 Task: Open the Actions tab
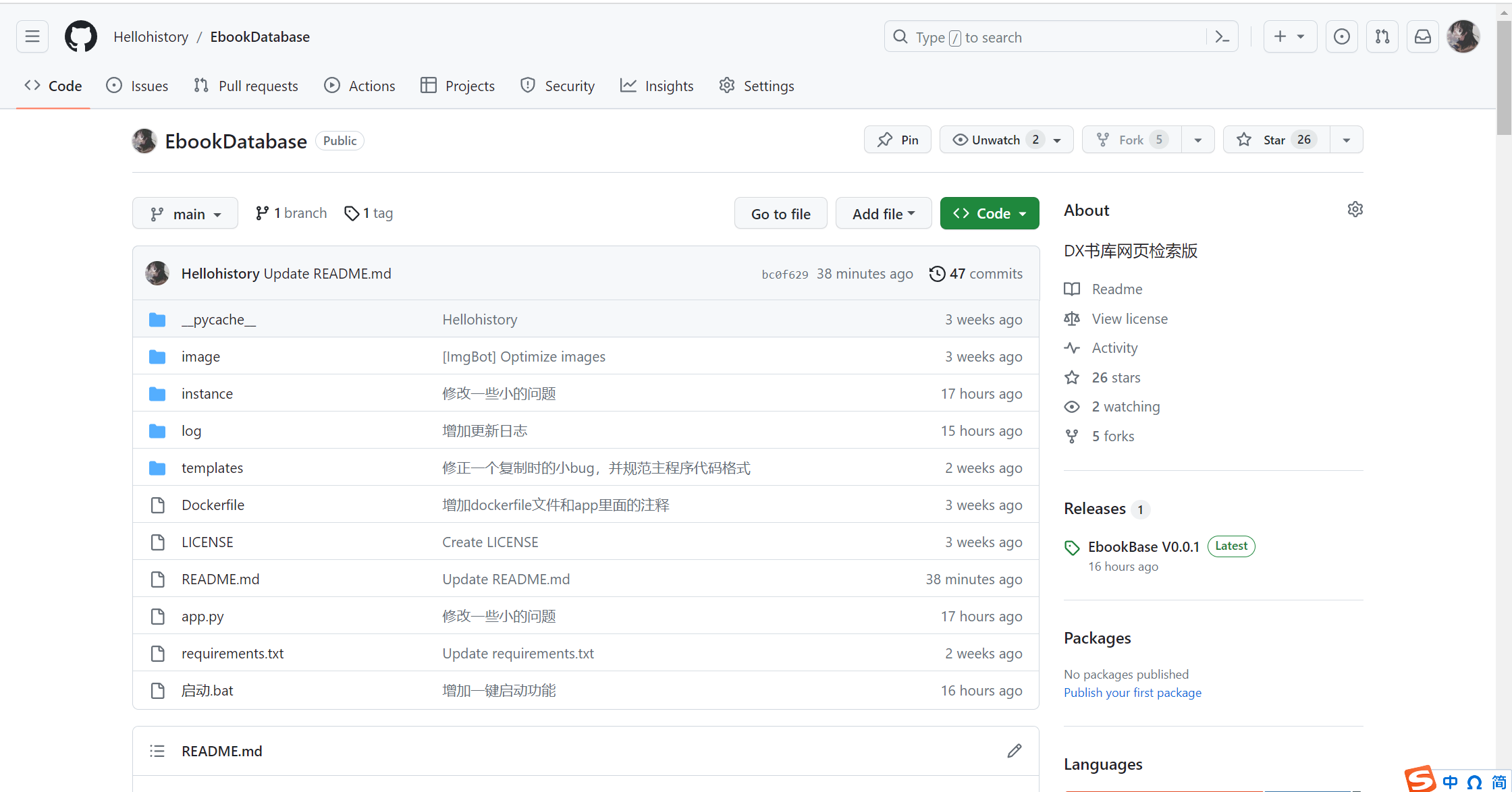pos(360,86)
